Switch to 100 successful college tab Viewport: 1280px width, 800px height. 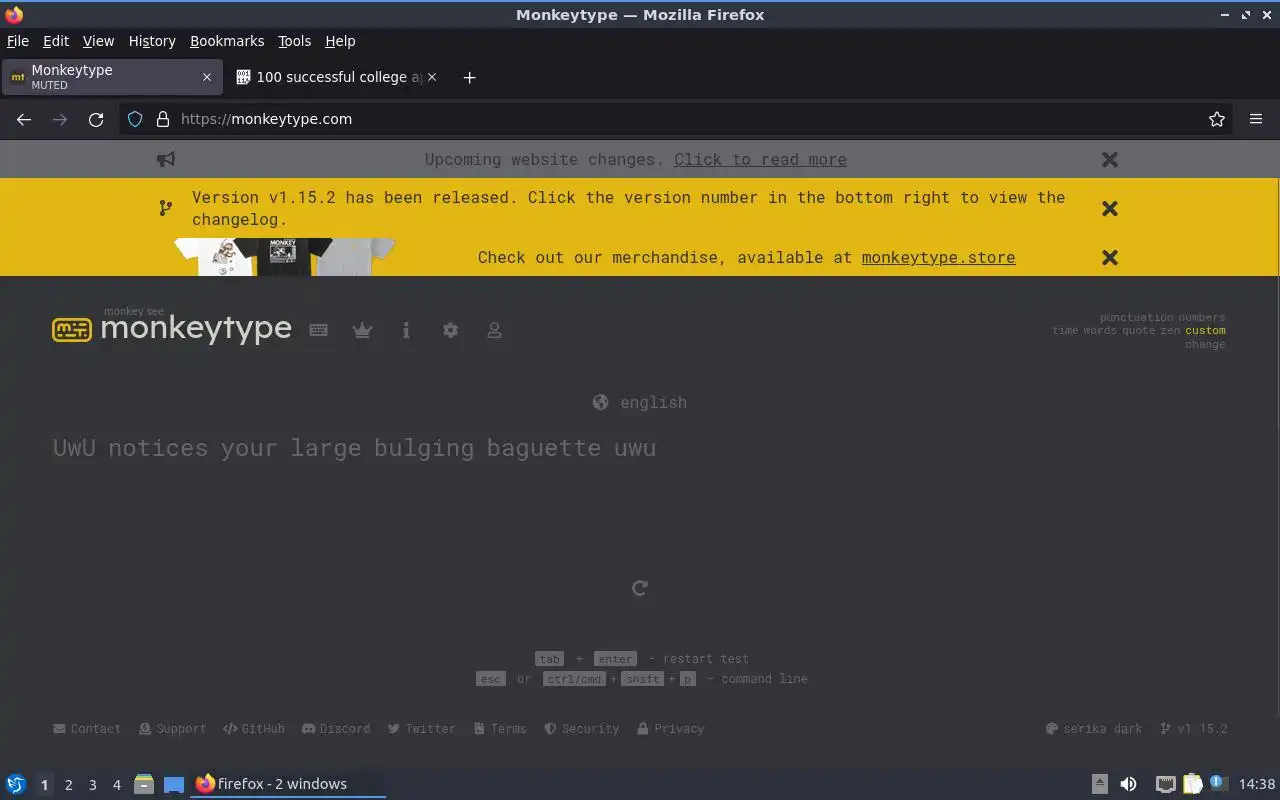(337, 77)
